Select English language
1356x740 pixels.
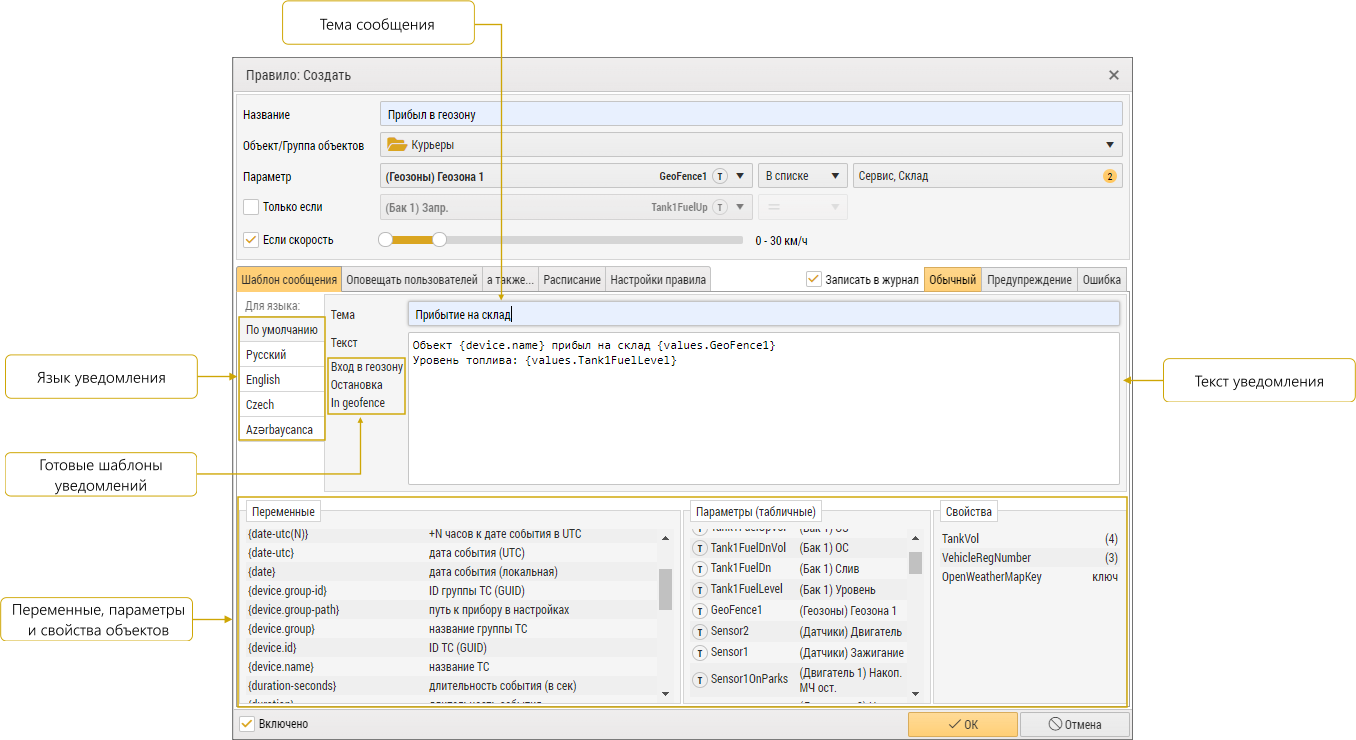click(x=282, y=380)
